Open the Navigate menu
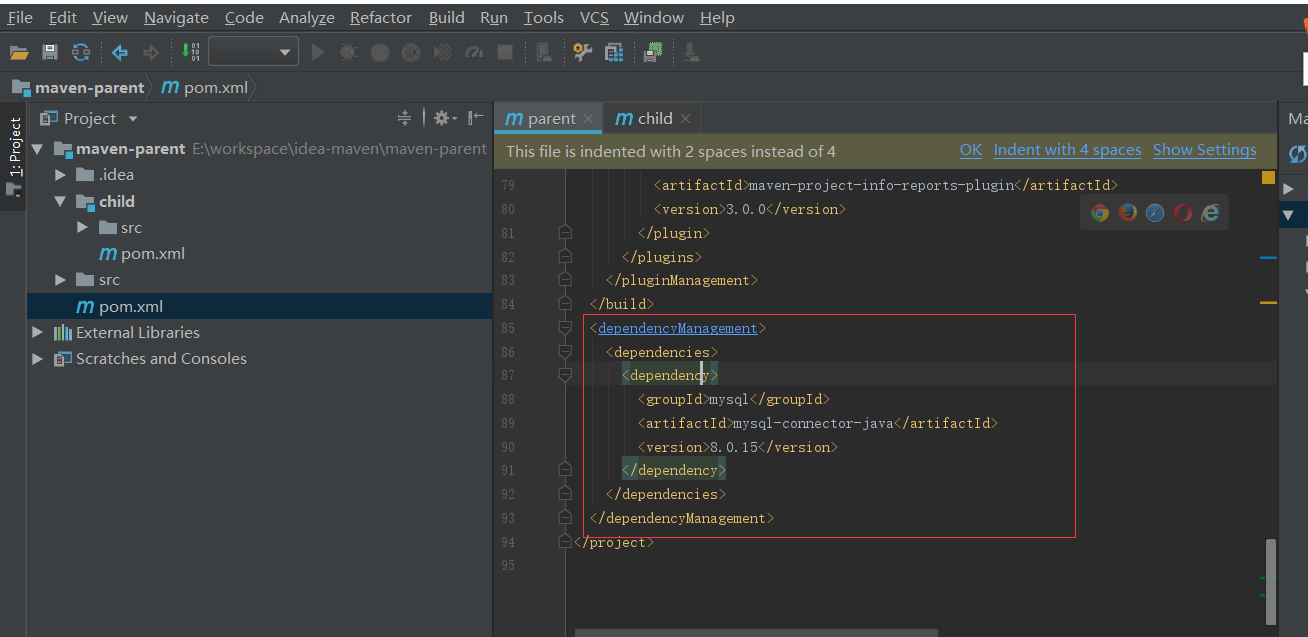This screenshot has width=1308, height=637. click(176, 18)
